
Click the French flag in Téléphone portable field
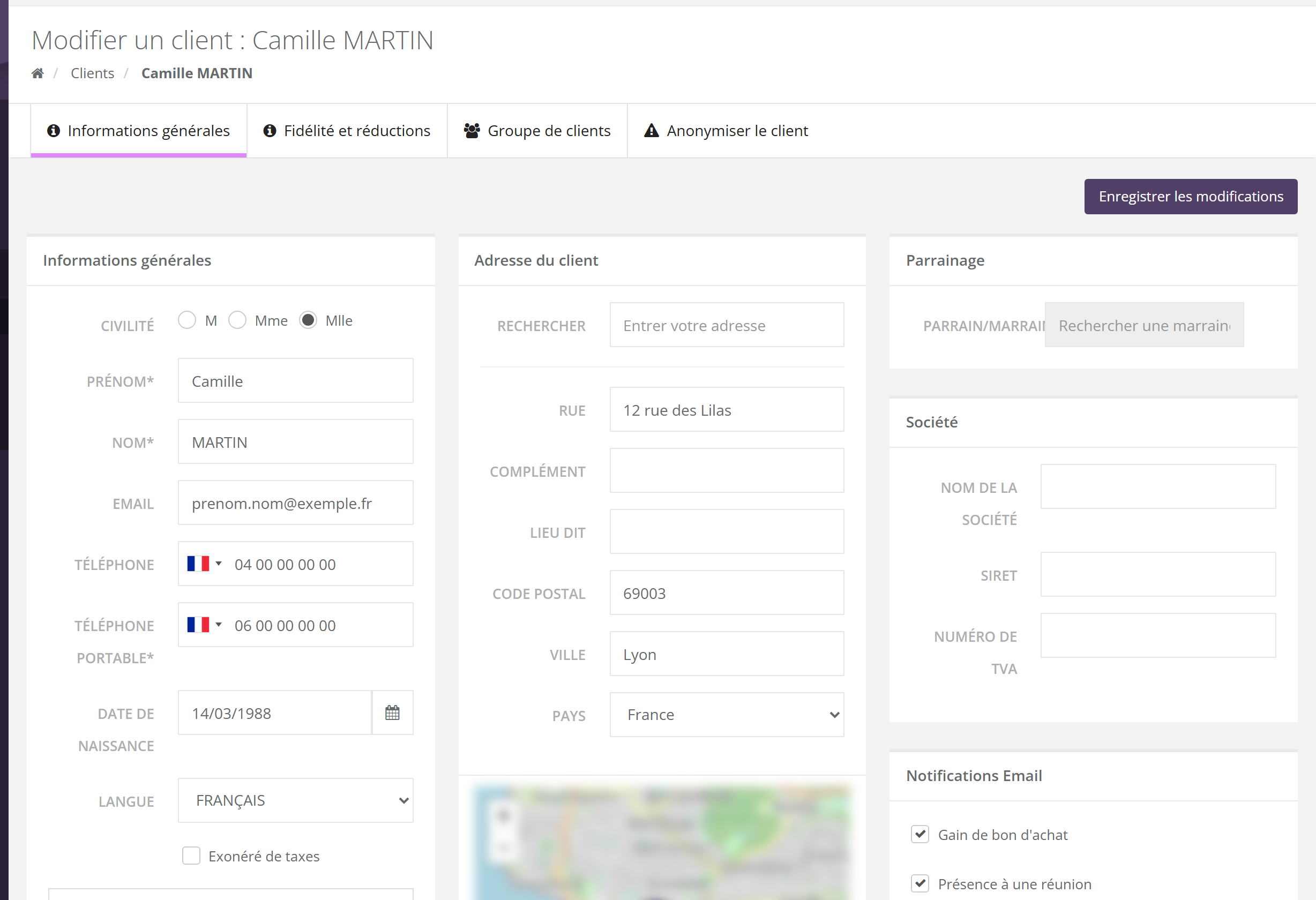coord(198,625)
